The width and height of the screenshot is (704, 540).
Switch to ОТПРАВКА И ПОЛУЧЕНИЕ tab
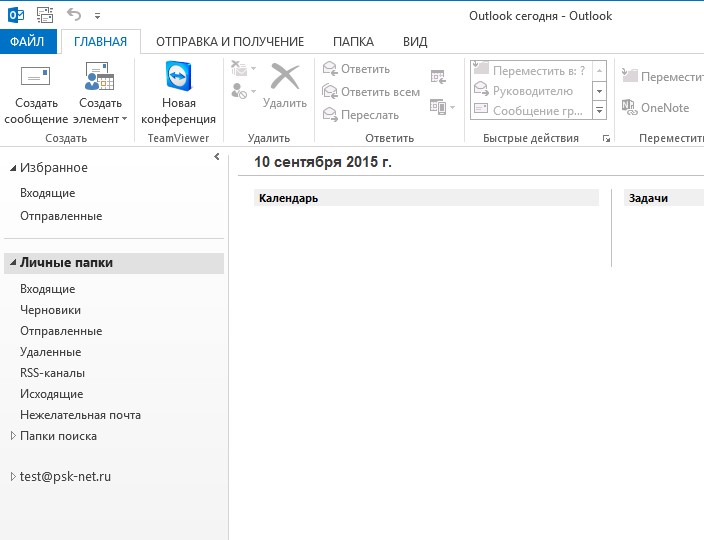click(230, 42)
